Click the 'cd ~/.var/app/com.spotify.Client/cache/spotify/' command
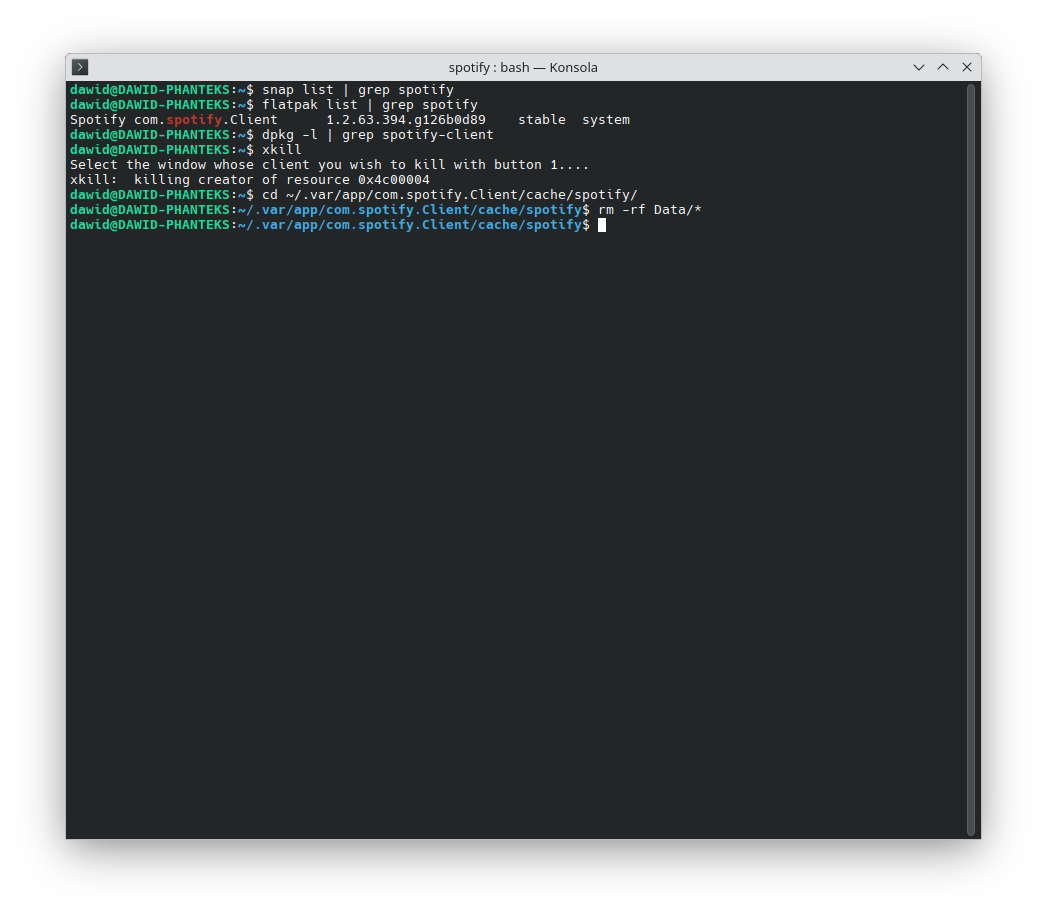 click(450, 195)
